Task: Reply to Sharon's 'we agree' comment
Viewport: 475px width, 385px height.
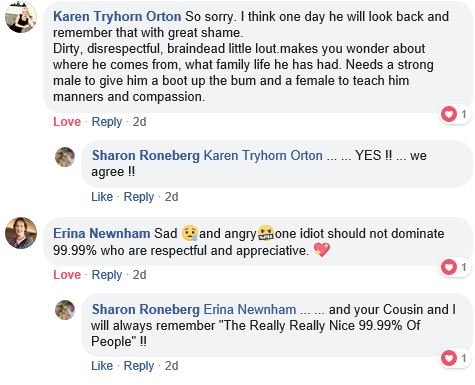Action: [x=139, y=197]
